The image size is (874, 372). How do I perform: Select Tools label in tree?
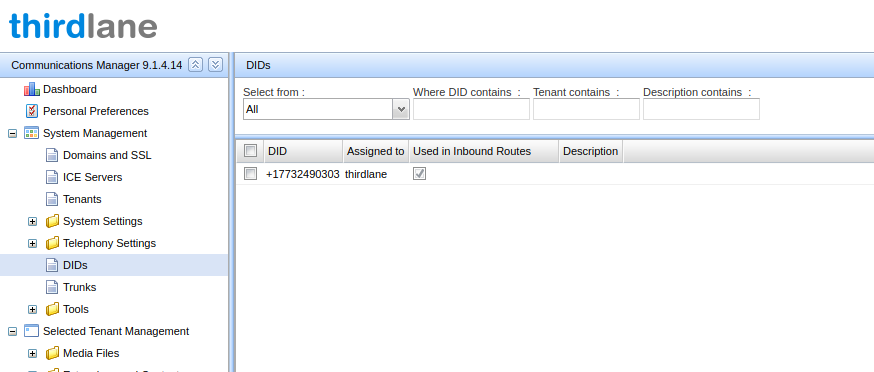tap(76, 309)
